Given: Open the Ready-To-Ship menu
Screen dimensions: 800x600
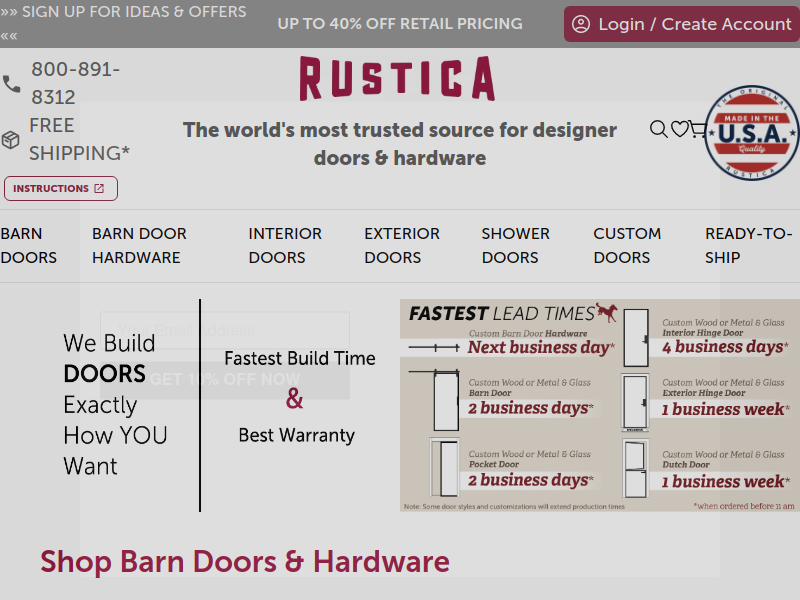Looking at the screenshot, I should point(748,245).
